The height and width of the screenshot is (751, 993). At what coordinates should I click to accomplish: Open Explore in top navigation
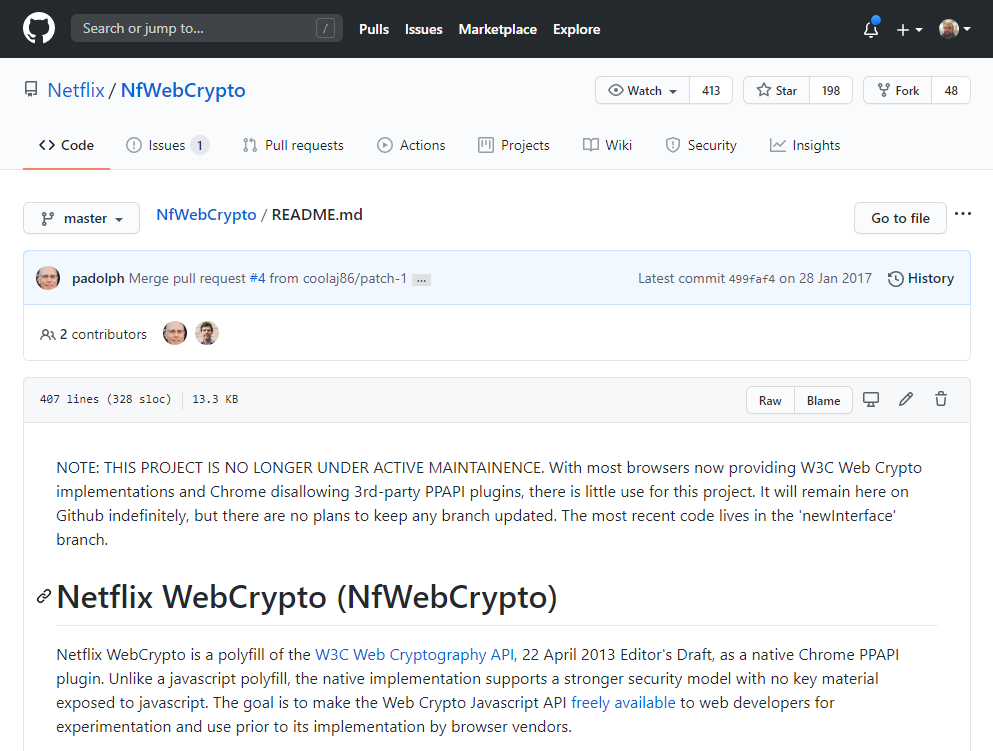(x=576, y=29)
